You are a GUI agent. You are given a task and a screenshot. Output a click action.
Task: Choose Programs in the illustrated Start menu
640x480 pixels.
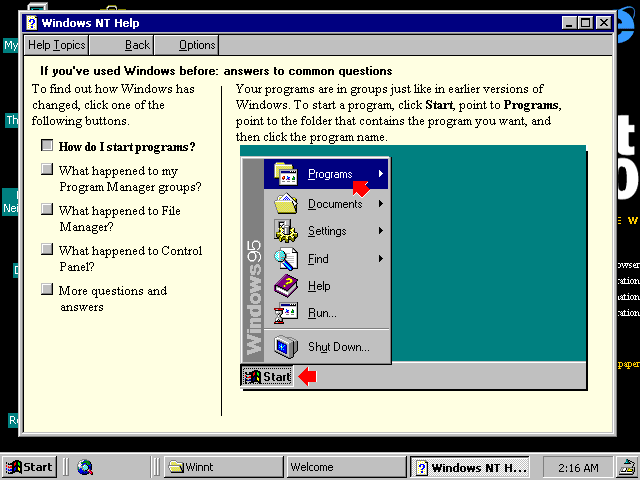(x=326, y=174)
